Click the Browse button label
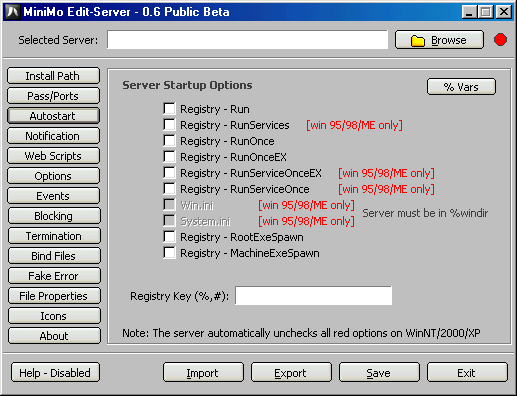 pos(449,40)
